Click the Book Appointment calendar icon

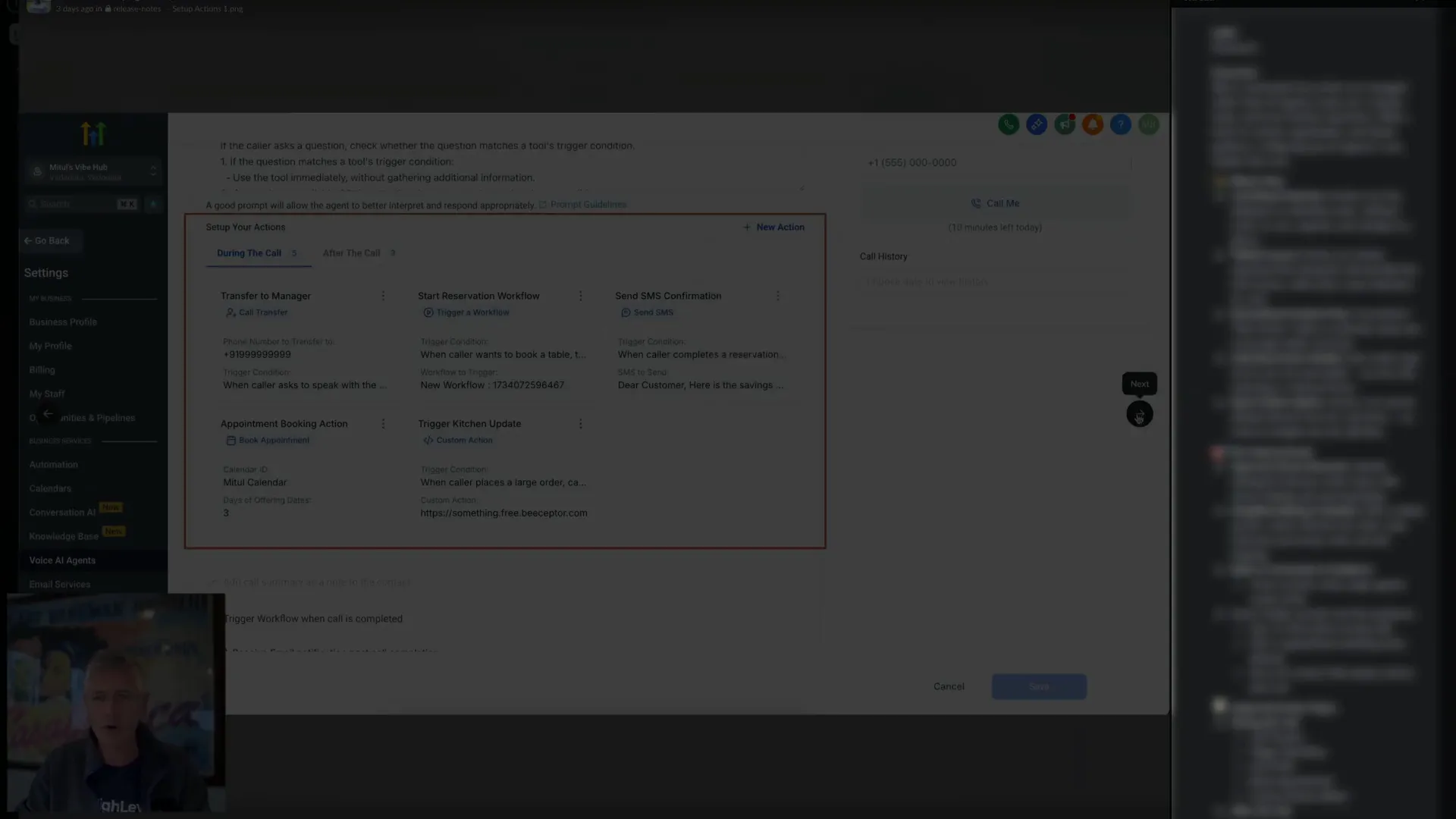click(231, 441)
